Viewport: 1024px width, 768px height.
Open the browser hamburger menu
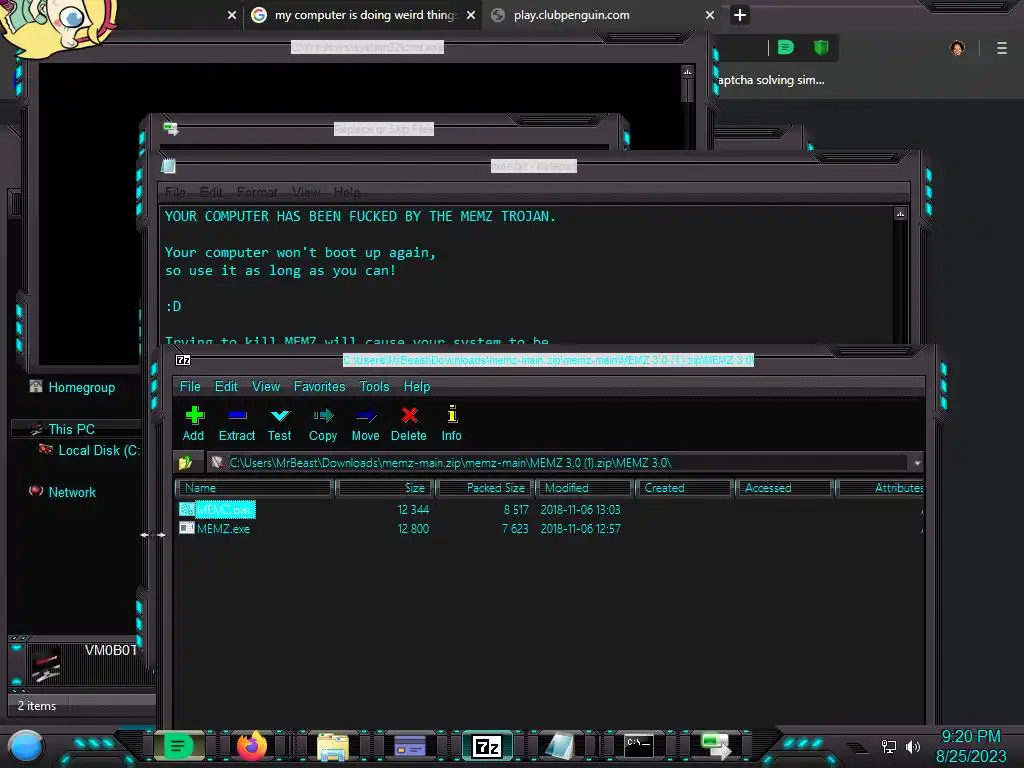click(x=1002, y=48)
